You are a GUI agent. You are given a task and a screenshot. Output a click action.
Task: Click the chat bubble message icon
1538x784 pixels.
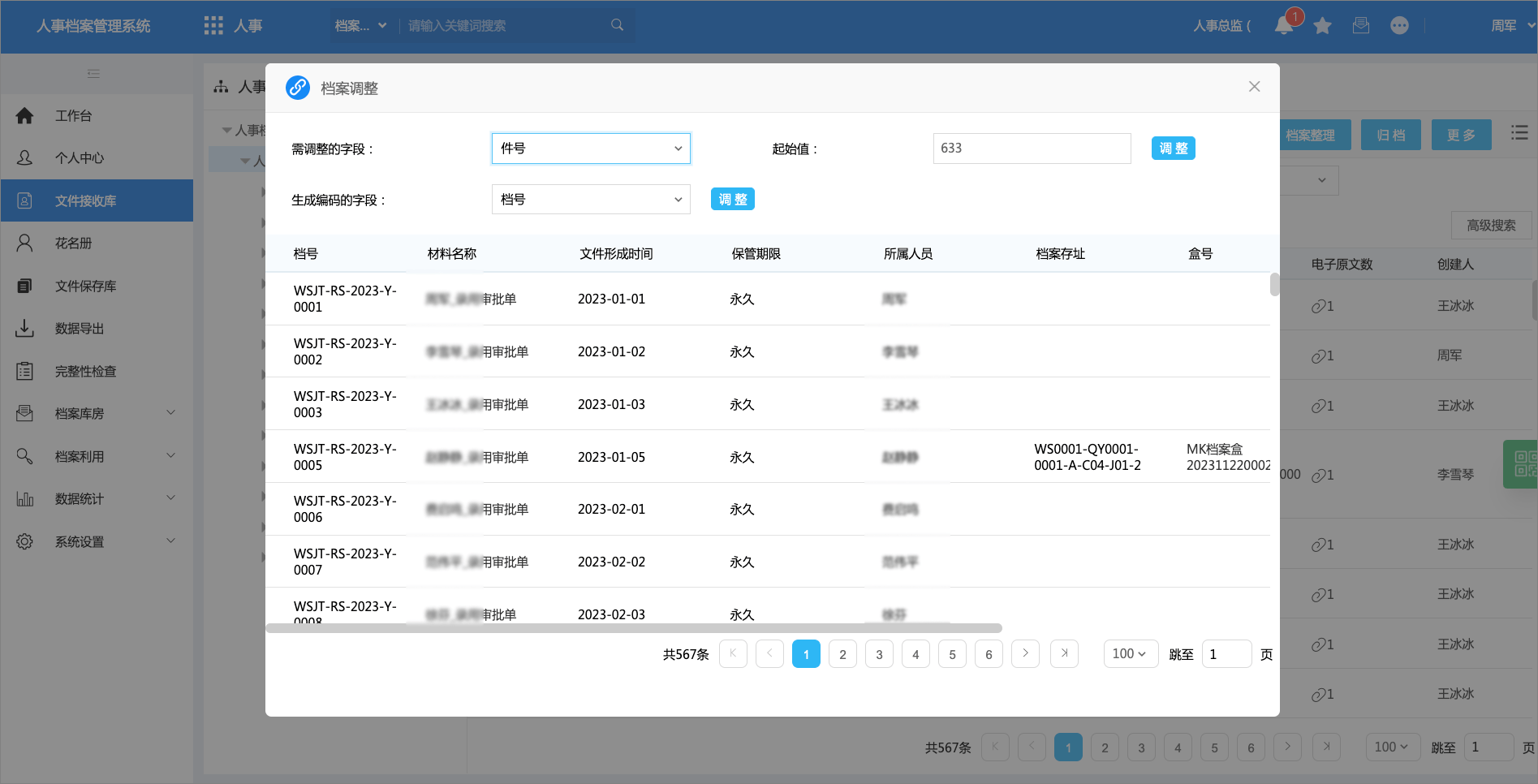[1399, 26]
